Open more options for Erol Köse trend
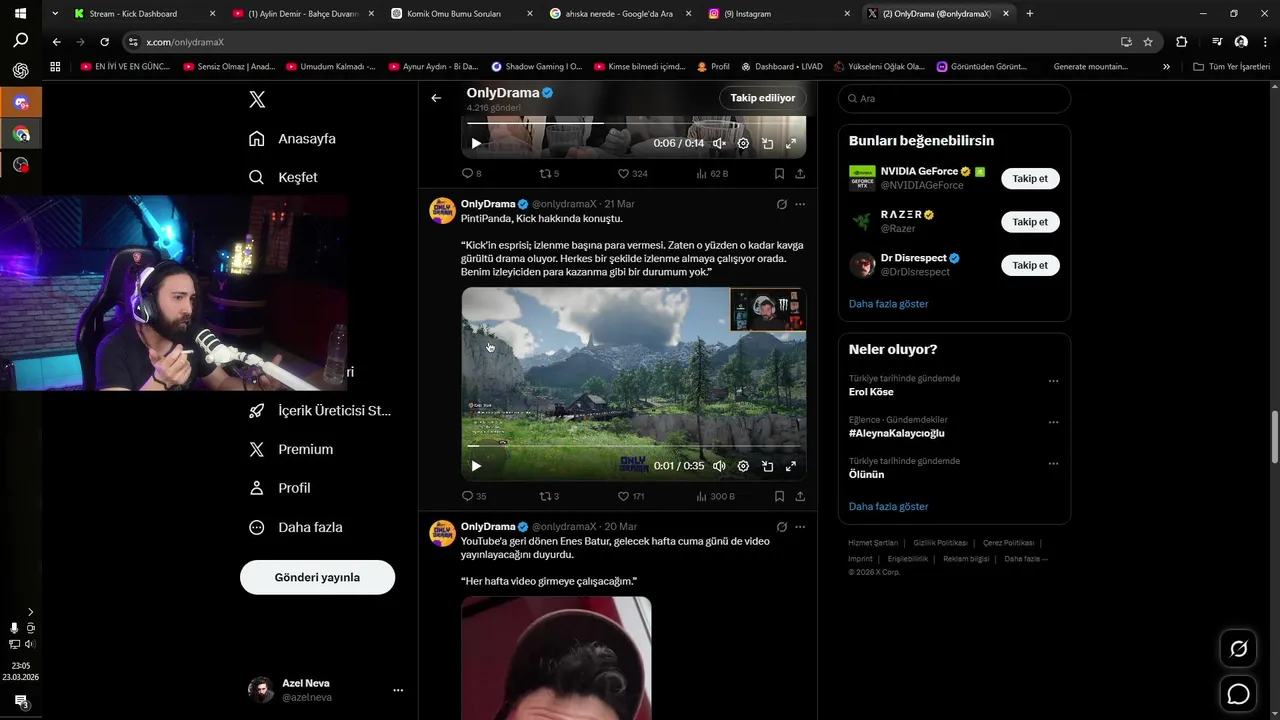This screenshot has height=720, width=1280. [x=1053, y=381]
